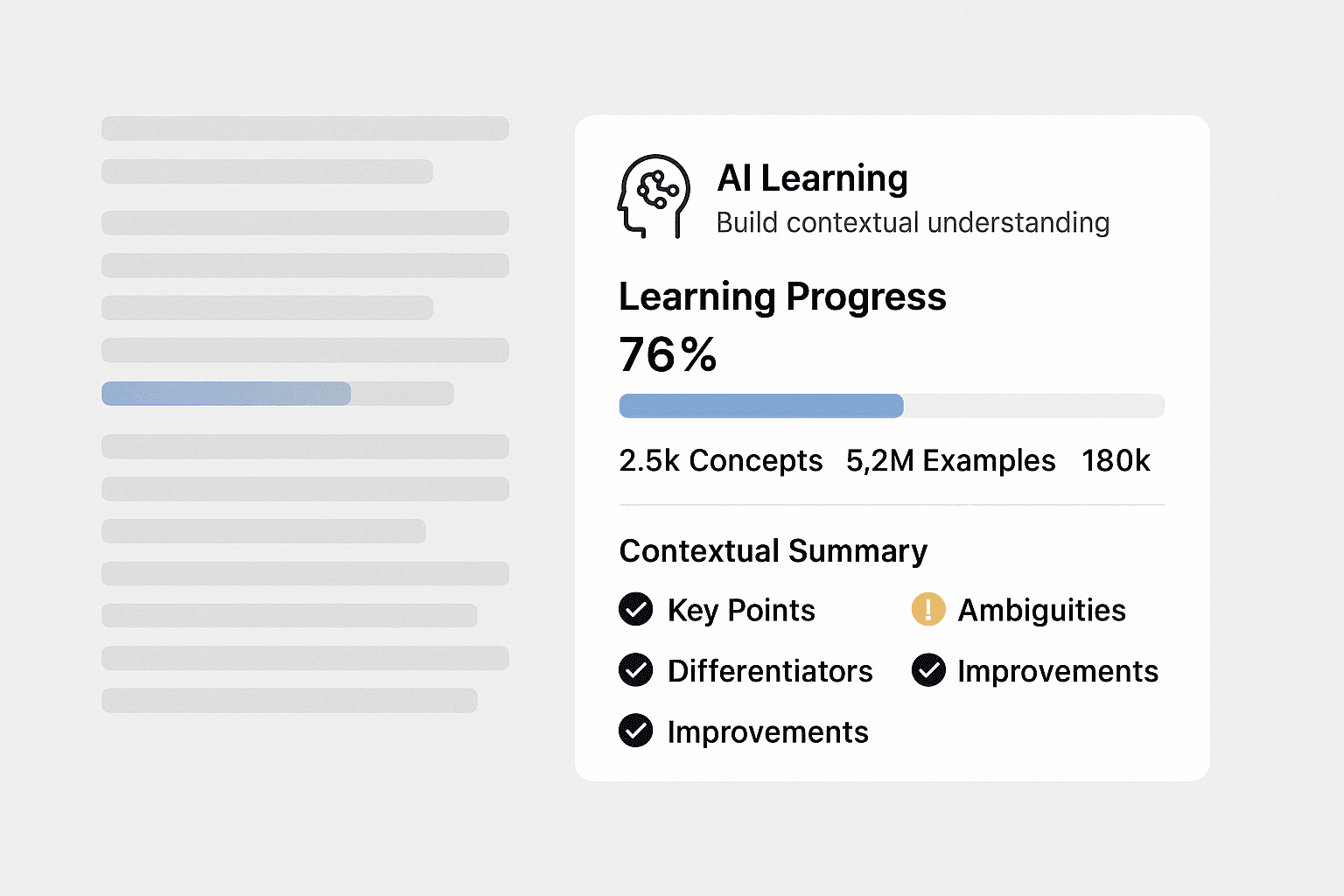Click the AI brain head icon
1344x896 pixels.
(654, 196)
